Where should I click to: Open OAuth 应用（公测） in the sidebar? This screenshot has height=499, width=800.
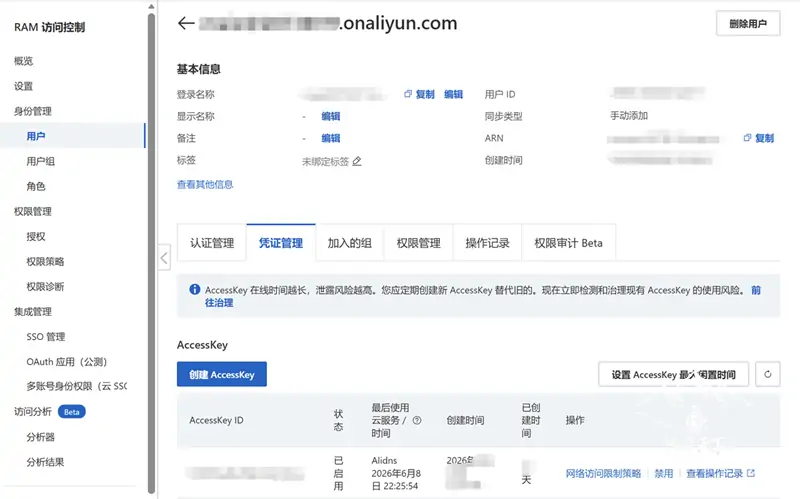pyautogui.click(x=67, y=362)
